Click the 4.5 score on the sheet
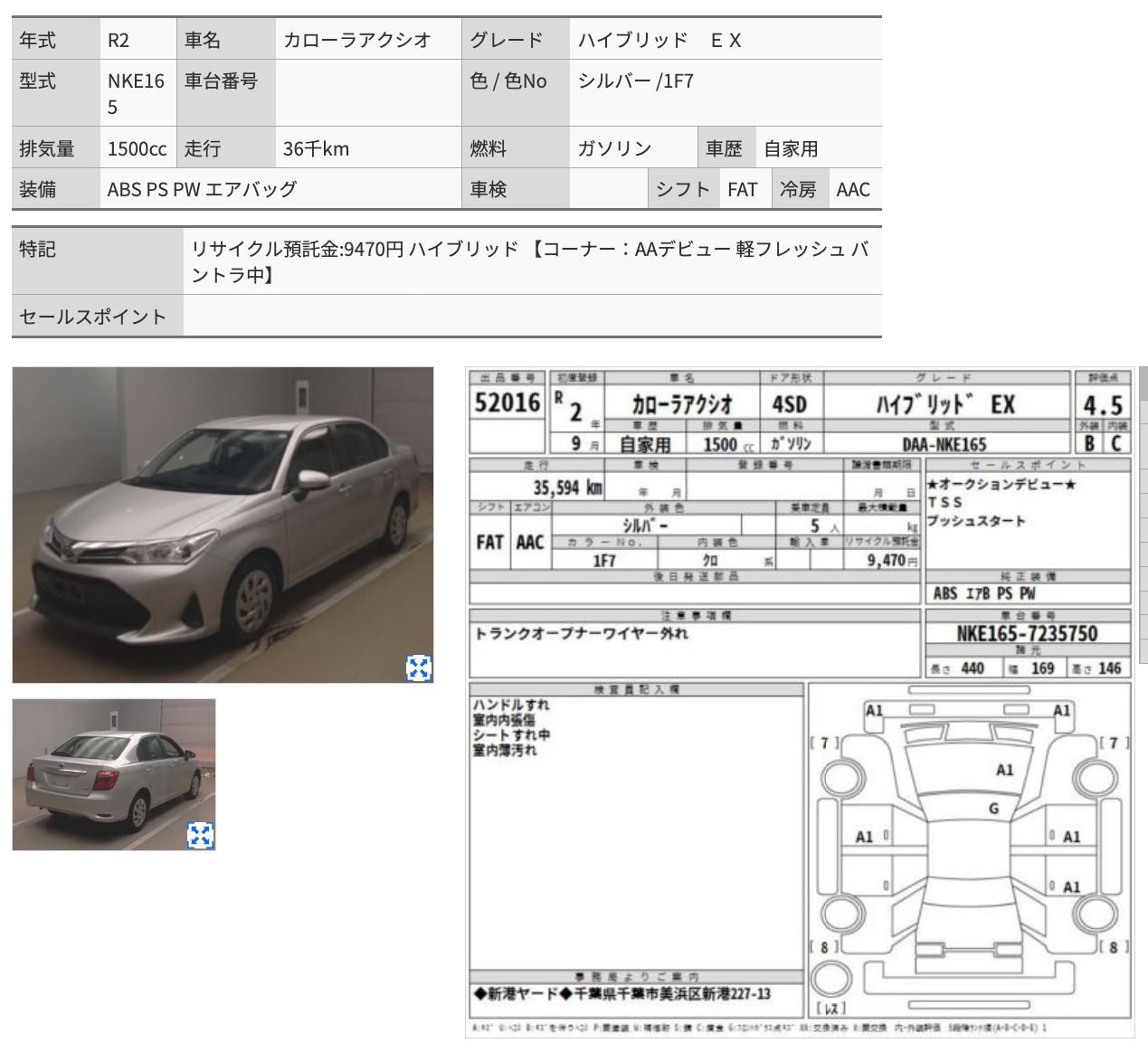This screenshot has height=1052, width=1148. tap(1103, 404)
